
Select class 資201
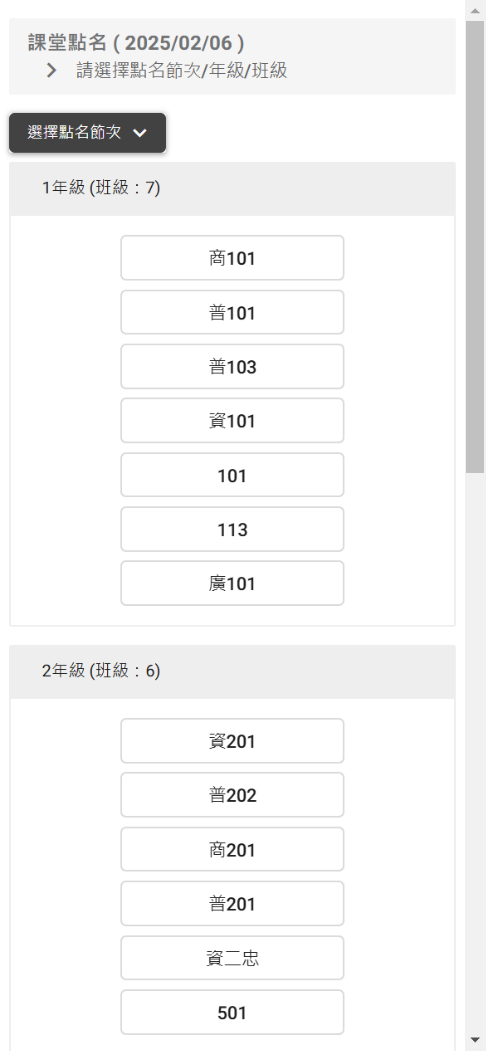pos(232,741)
